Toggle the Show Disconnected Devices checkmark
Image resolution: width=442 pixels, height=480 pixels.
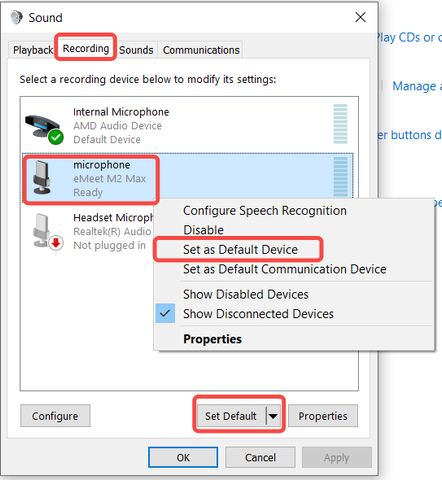point(165,313)
